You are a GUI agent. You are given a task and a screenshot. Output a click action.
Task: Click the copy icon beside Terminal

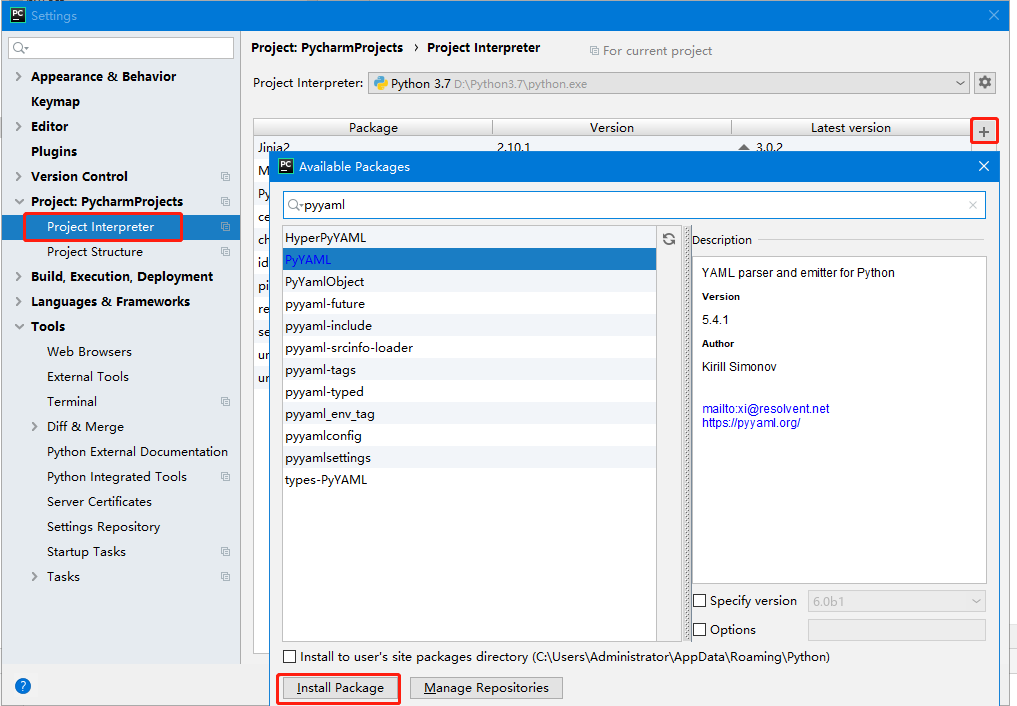point(225,401)
